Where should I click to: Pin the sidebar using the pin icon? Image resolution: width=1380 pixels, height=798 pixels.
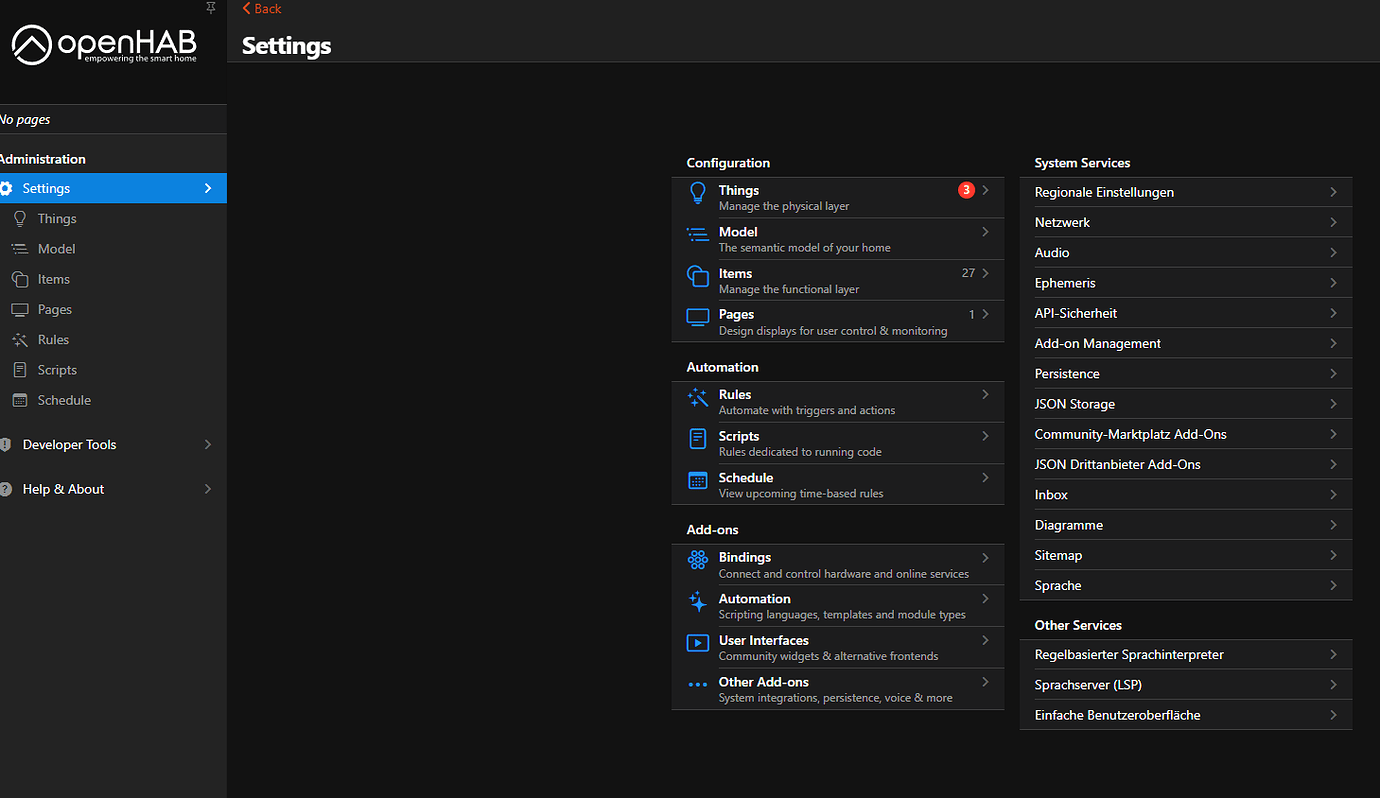[210, 8]
